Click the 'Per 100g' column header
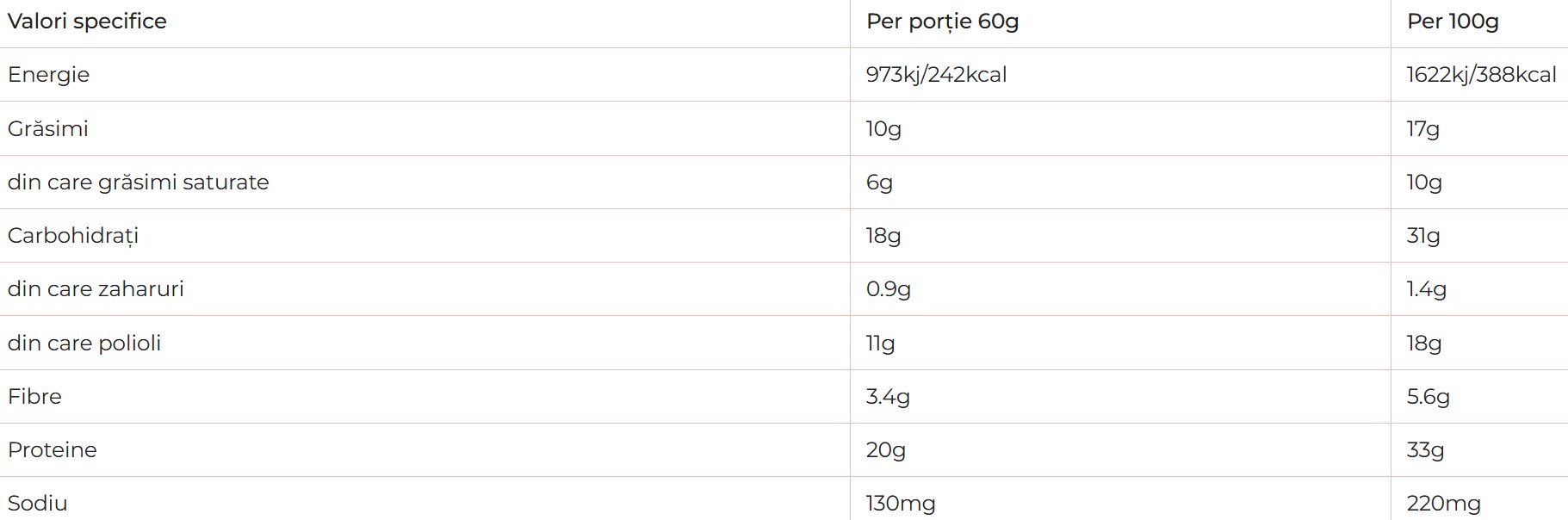 click(1453, 22)
